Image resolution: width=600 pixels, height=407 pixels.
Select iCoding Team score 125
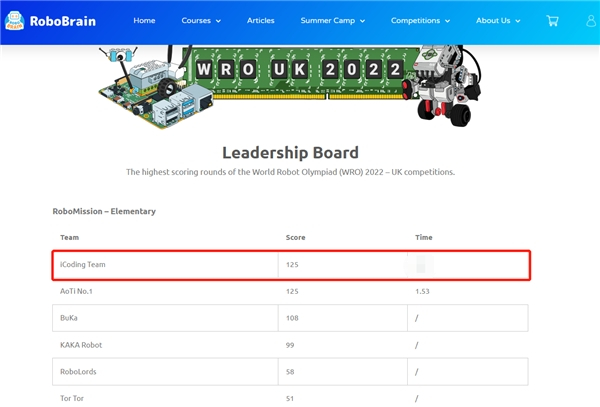pyautogui.click(x=292, y=265)
